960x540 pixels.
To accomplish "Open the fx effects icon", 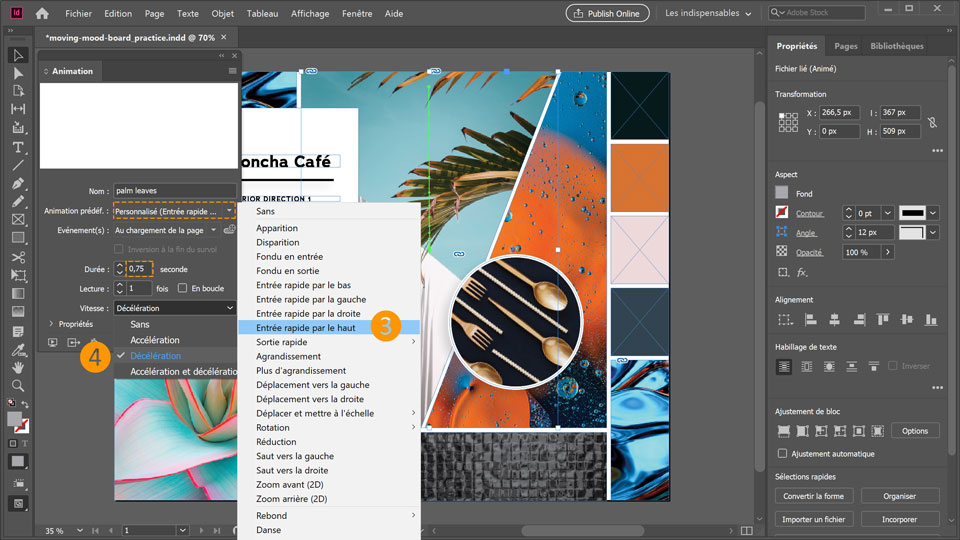I will [x=801, y=272].
